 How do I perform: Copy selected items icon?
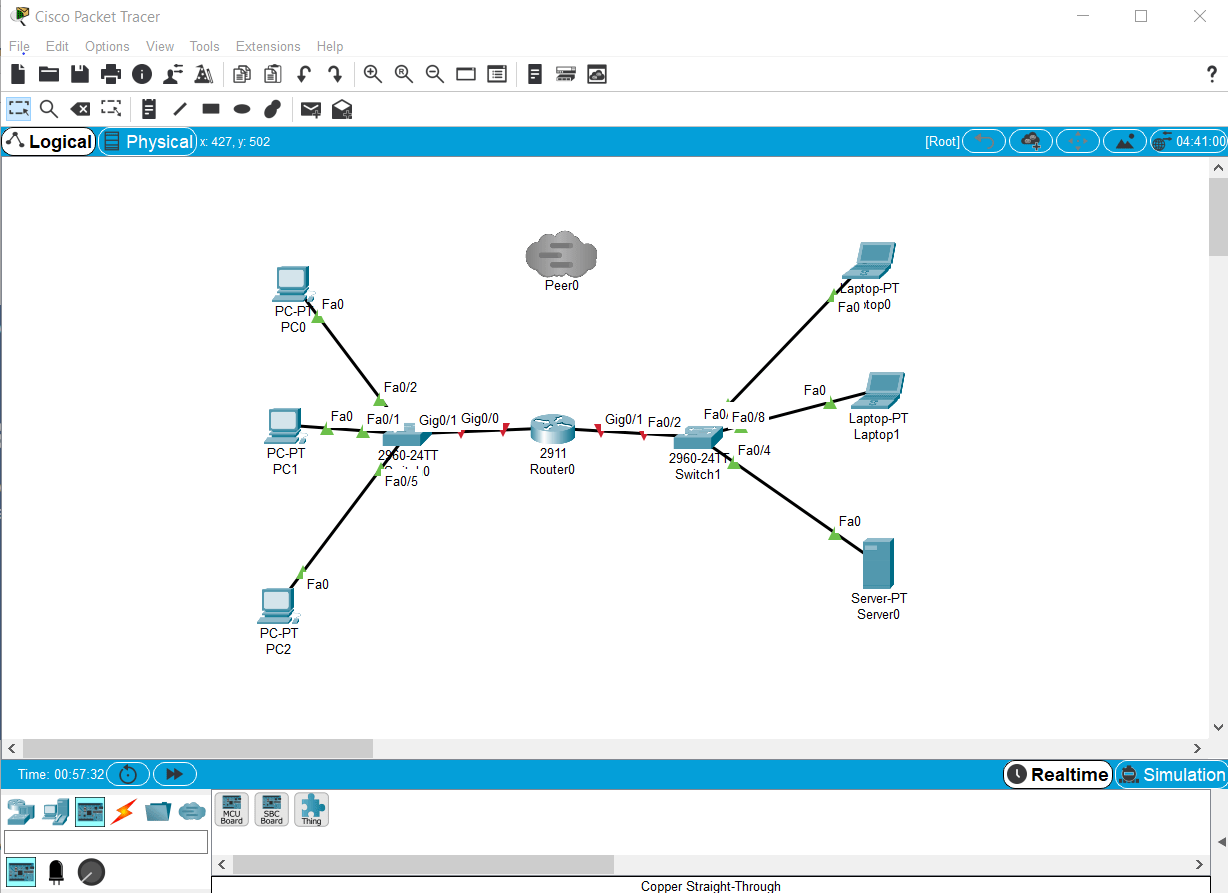(242, 74)
